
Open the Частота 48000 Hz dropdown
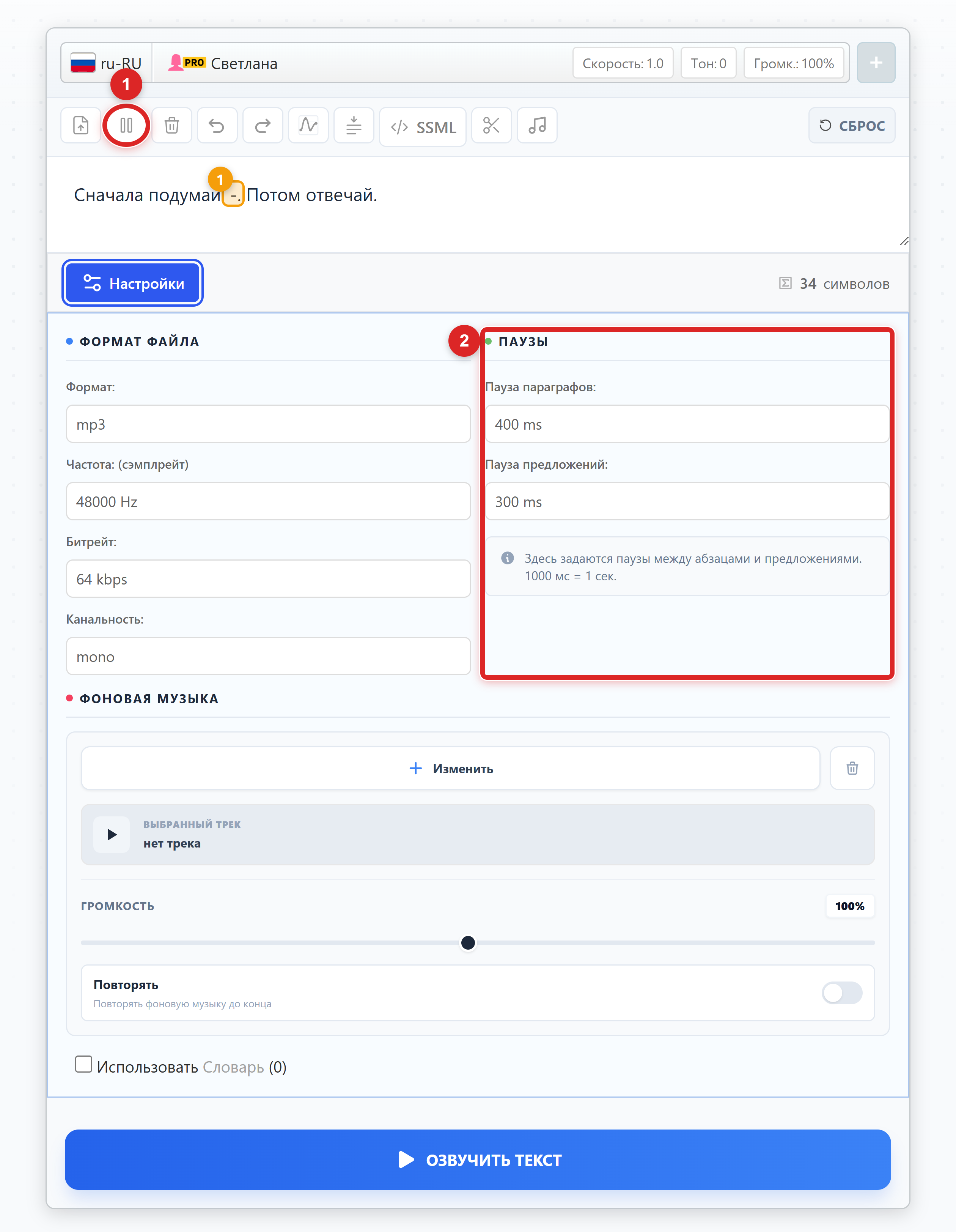[268, 501]
